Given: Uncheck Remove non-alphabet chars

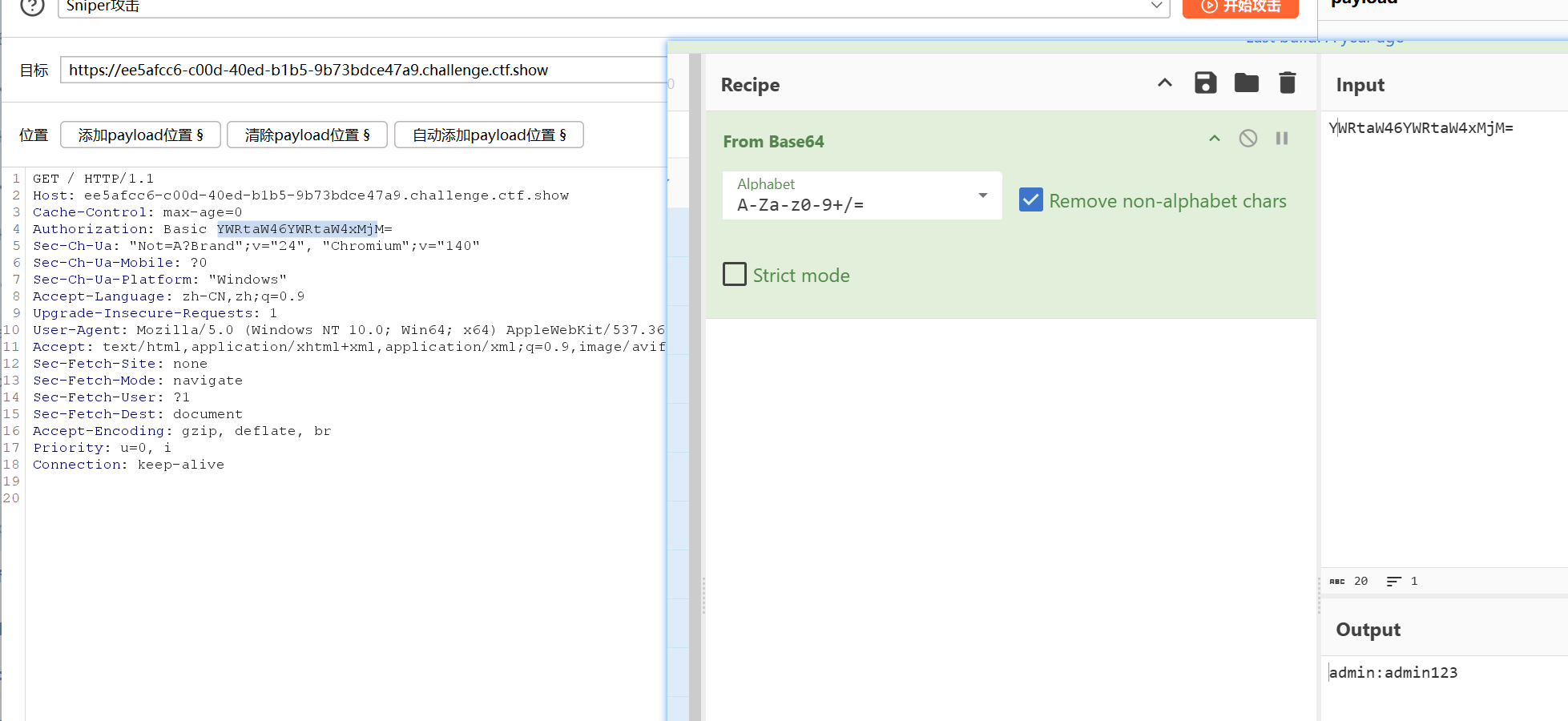Looking at the screenshot, I should click(1030, 200).
